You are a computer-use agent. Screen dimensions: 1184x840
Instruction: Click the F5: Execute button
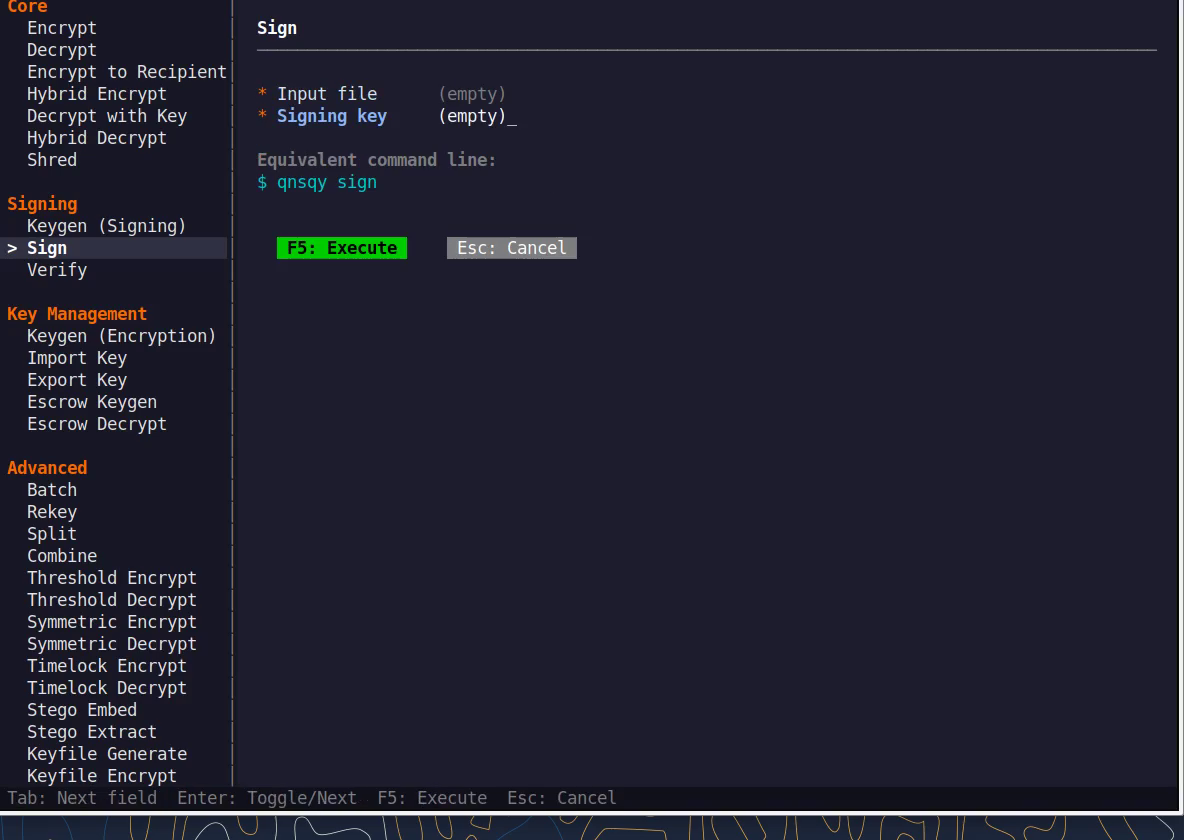(342, 248)
